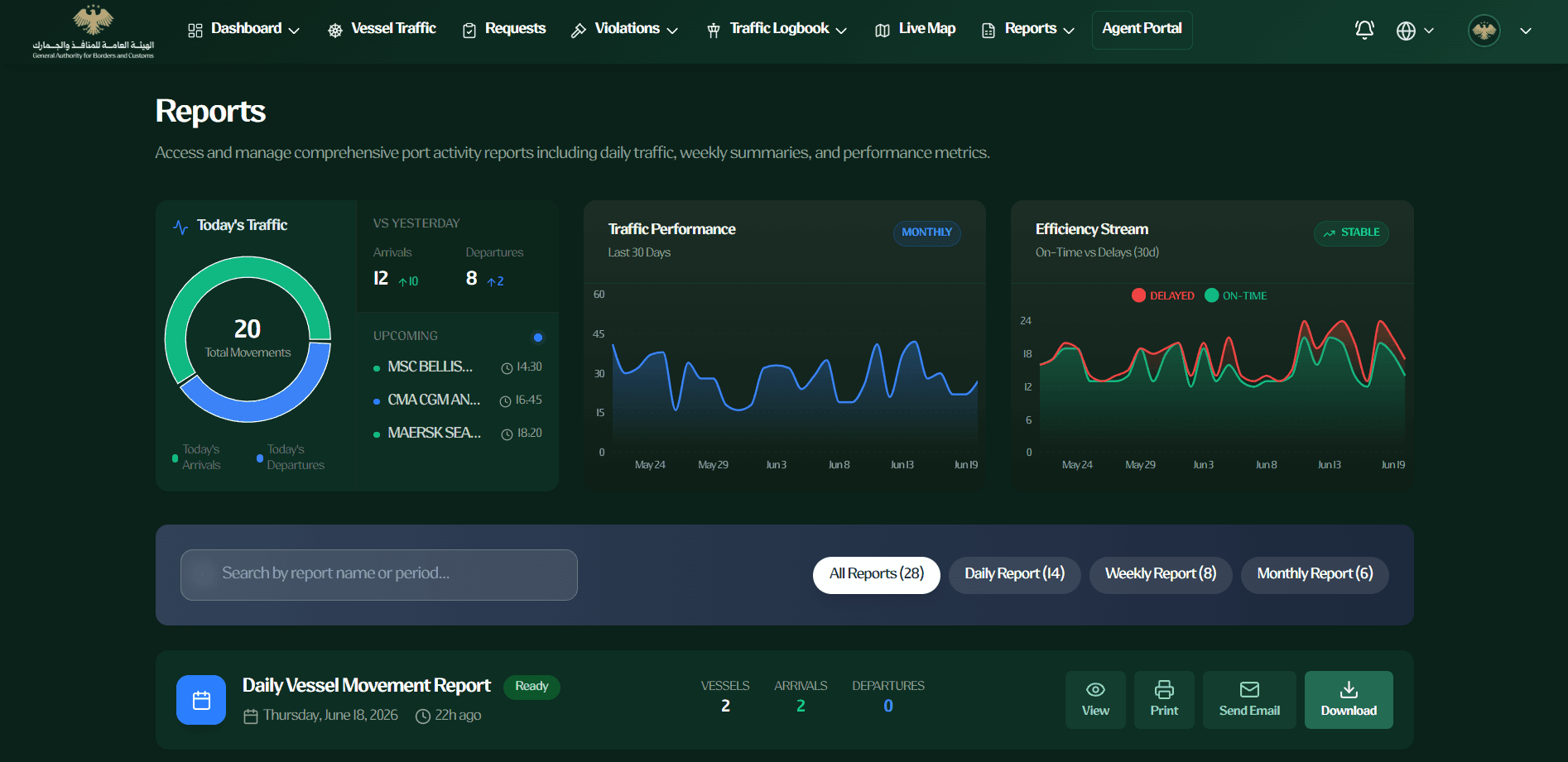Click the STABLE badge on Efficiency Stream
The image size is (1568, 762).
click(x=1351, y=233)
